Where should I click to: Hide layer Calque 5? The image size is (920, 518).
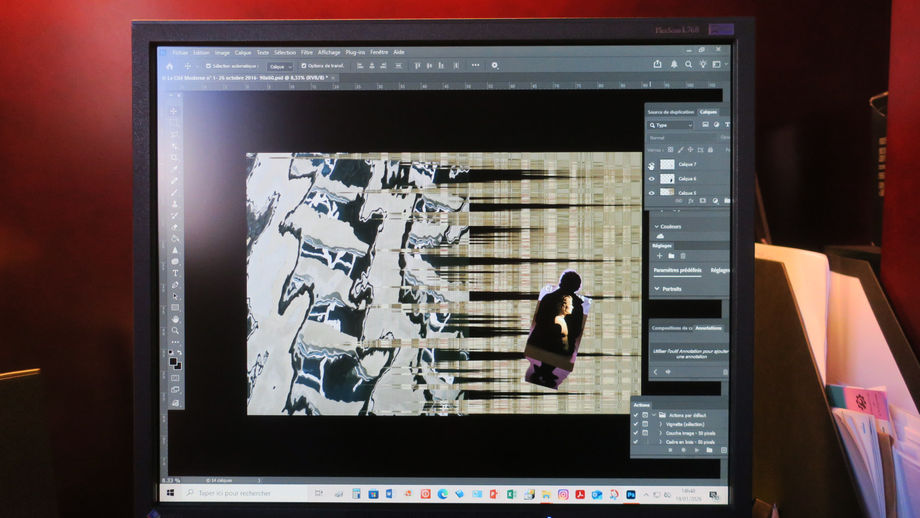point(651,192)
